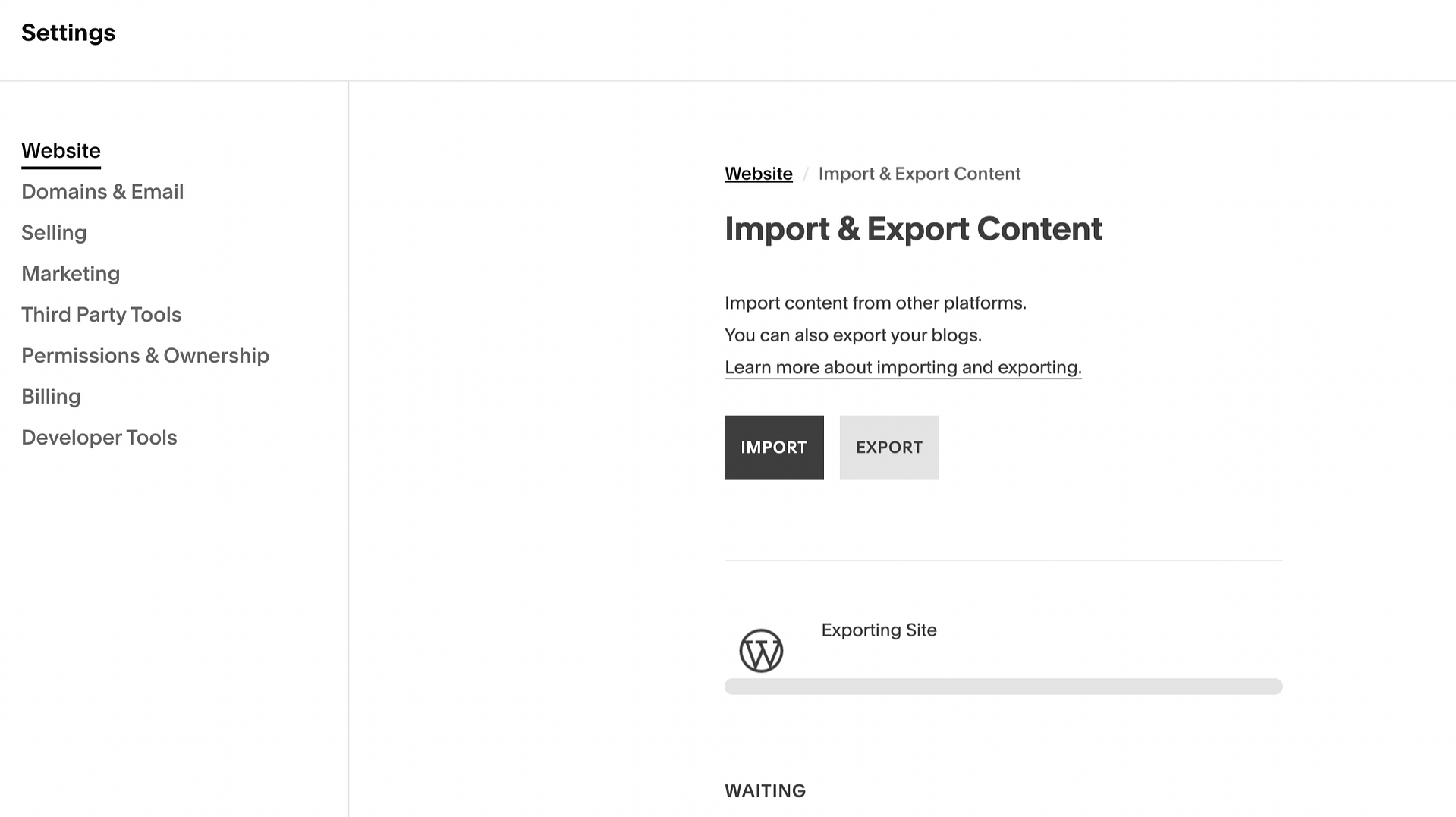Click the Import & Export Content breadcrumb

pos(920,173)
